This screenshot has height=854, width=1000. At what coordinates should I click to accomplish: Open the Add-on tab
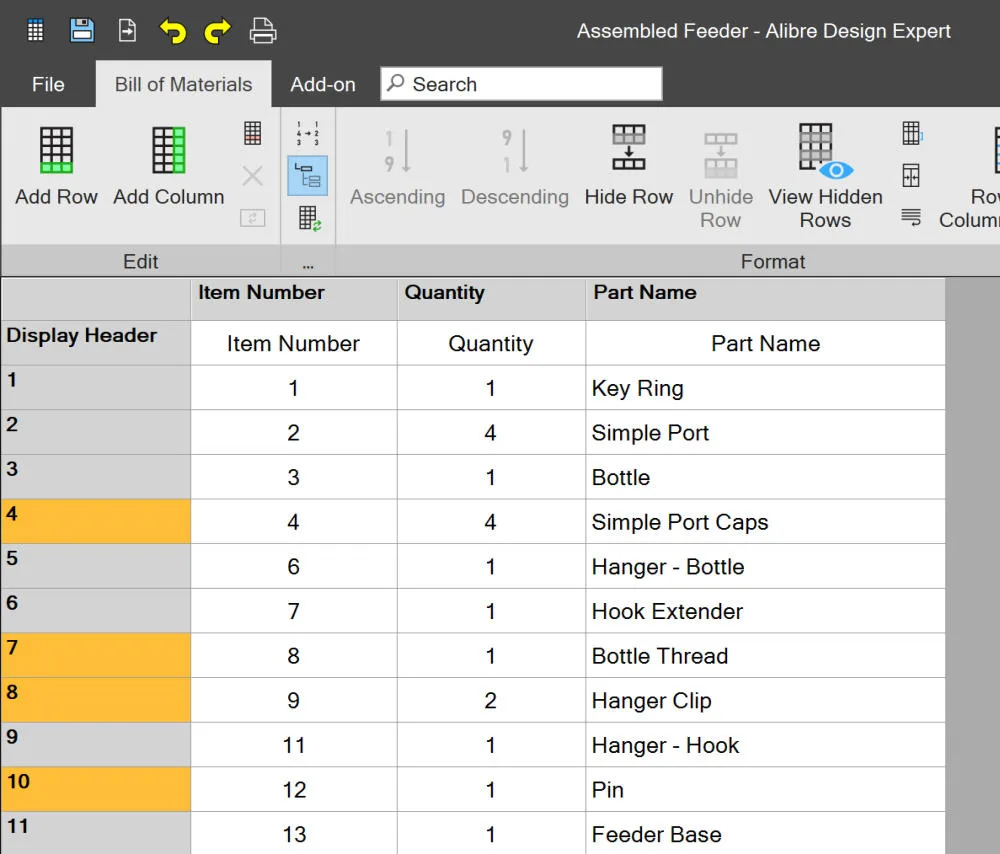(323, 84)
